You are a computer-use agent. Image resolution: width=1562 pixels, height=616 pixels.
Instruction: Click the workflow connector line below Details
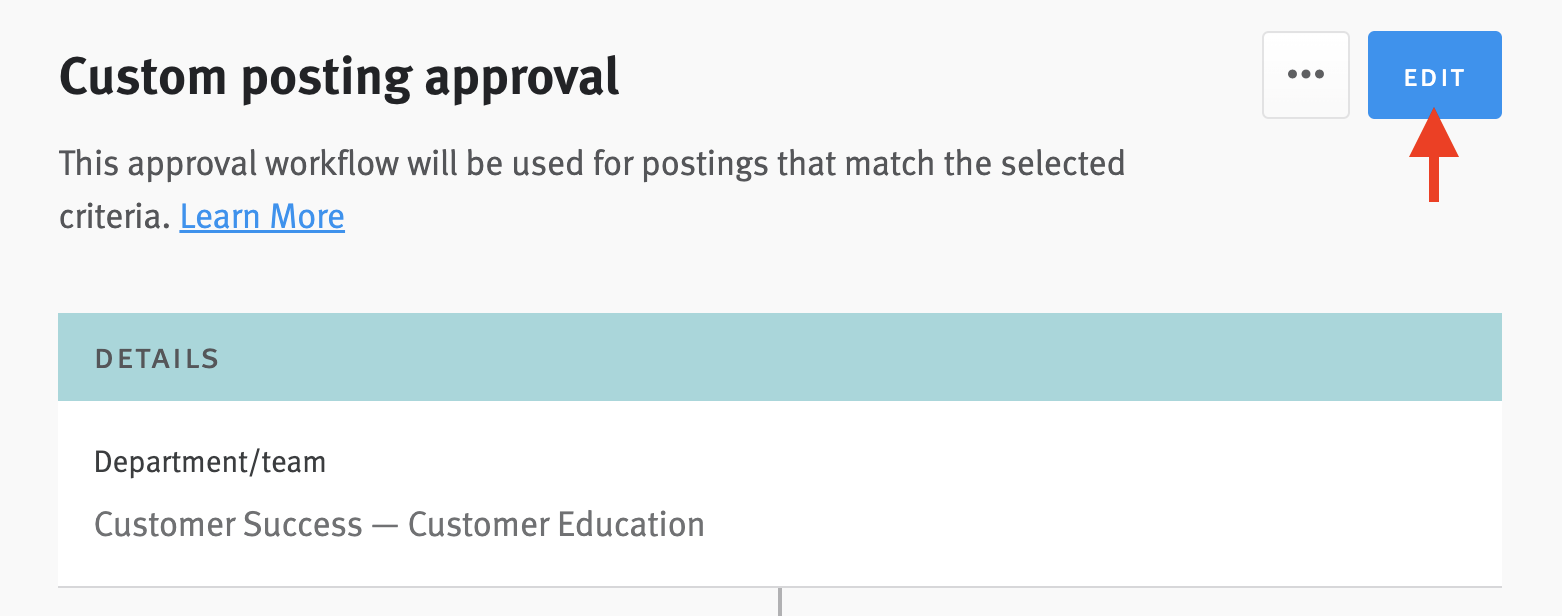point(780,600)
